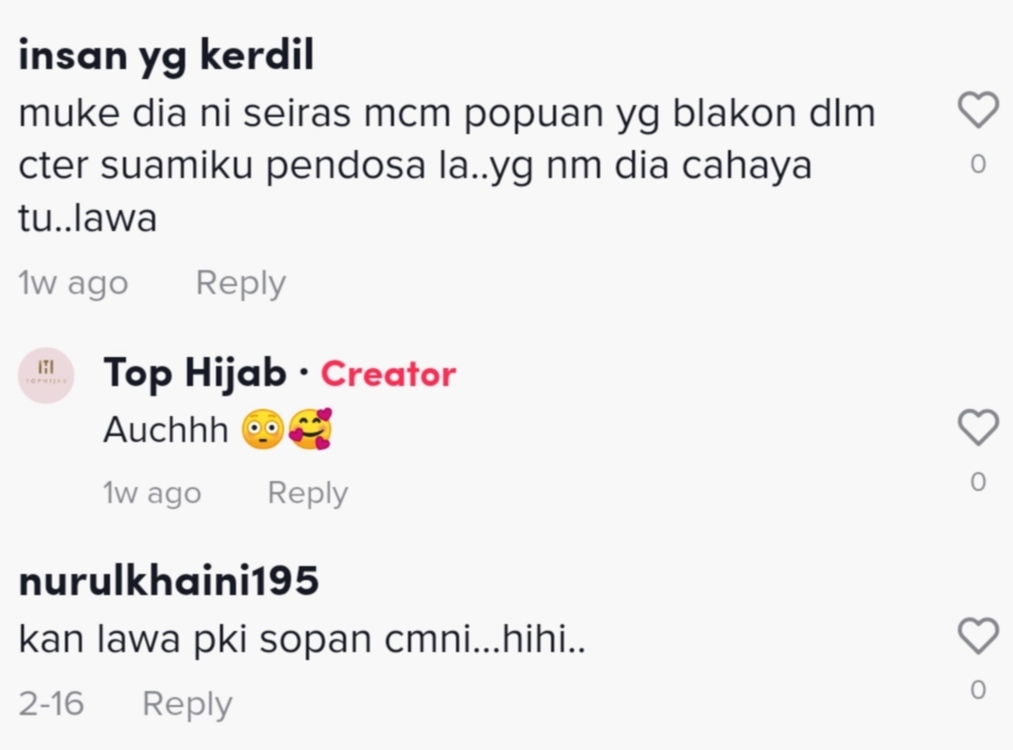Tap the 2-16 date stamp

(x=51, y=703)
